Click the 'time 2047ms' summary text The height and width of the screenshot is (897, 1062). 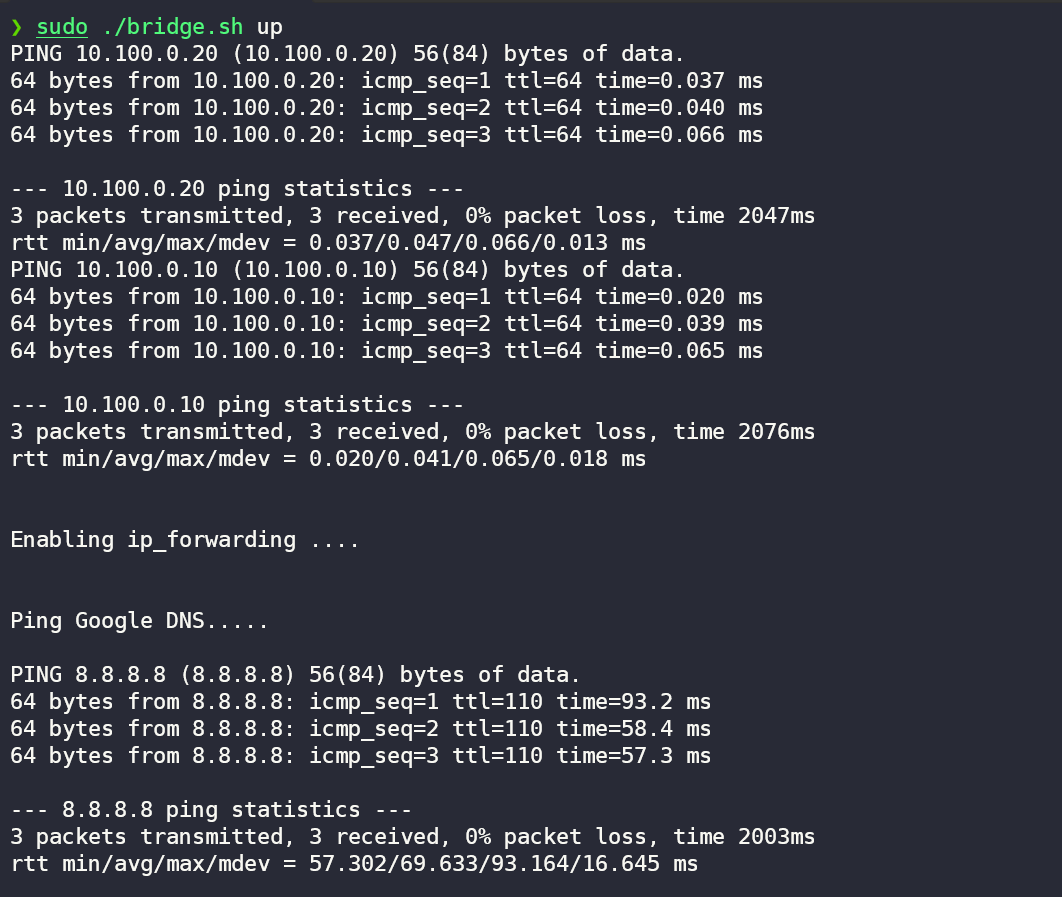coord(744,216)
